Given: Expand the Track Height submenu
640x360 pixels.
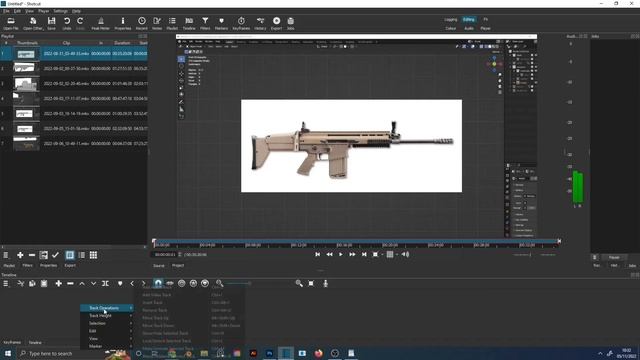Looking at the screenshot, I should [107, 316].
